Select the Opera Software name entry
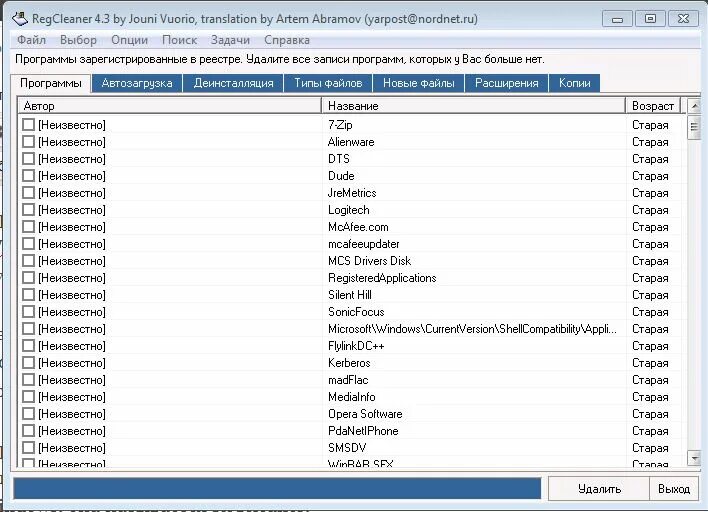 pos(365,414)
